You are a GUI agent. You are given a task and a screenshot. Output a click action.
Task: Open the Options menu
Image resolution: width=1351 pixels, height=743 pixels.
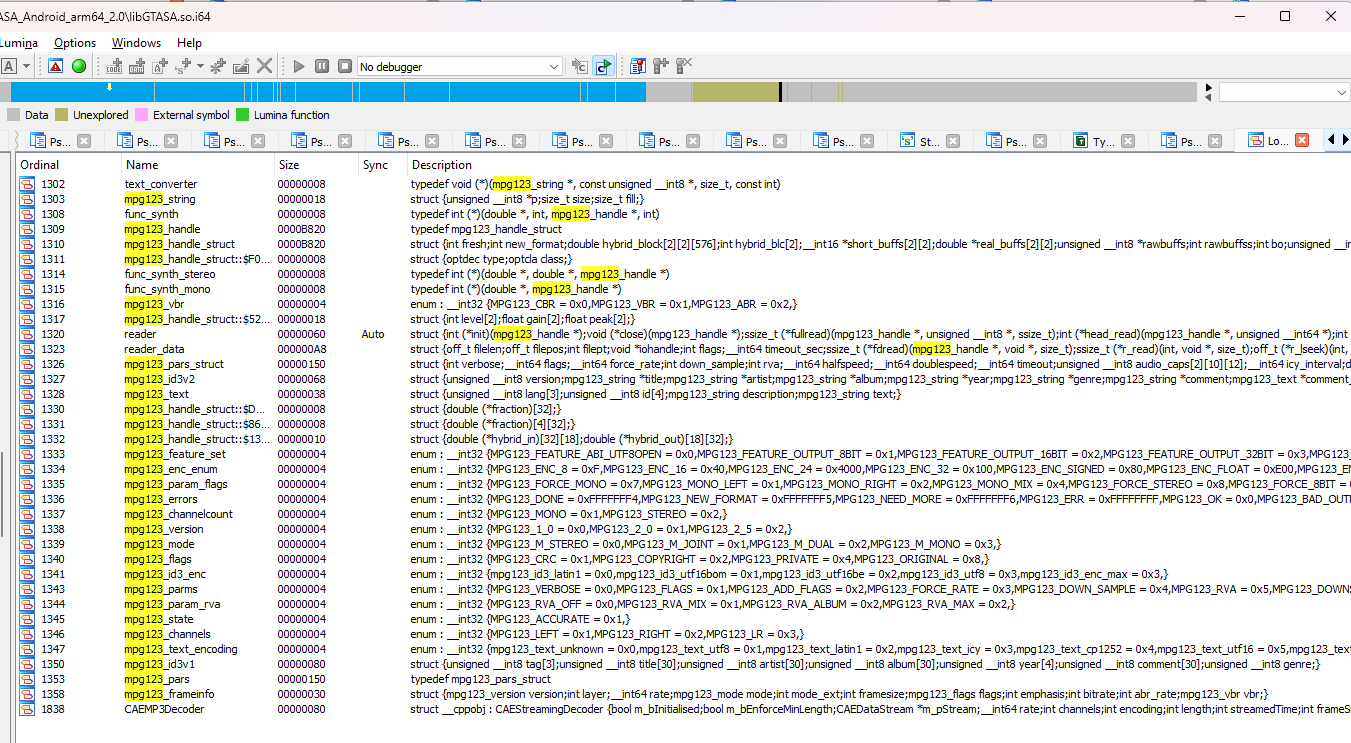pos(75,43)
